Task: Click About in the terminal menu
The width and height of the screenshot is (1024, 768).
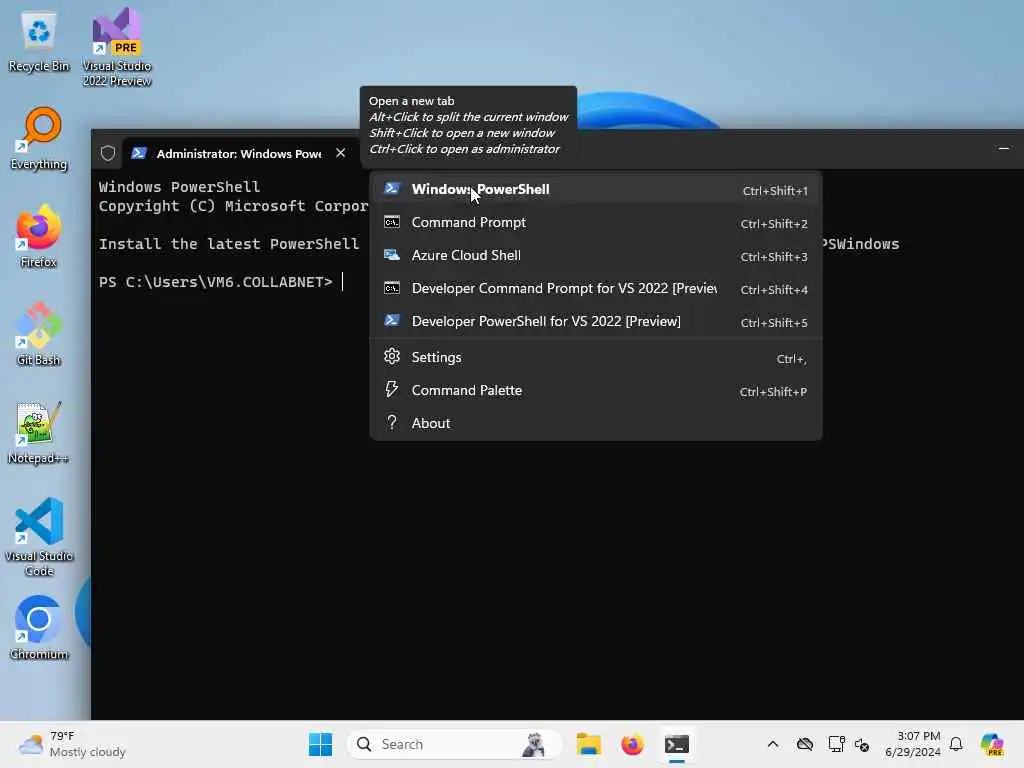Action: tap(596, 423)
